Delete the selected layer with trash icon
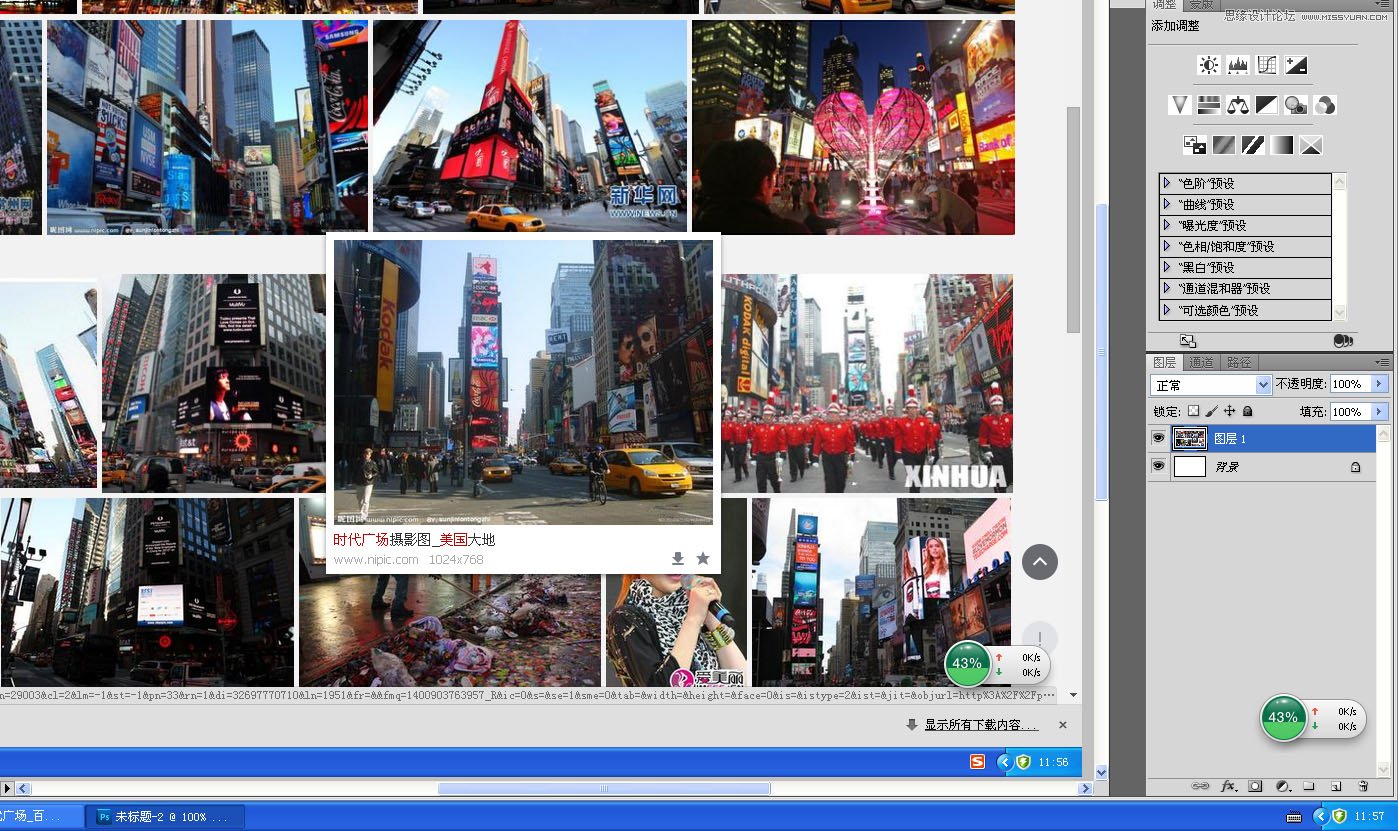This screenshot has height=831, width=1398. pyautogui.click(x=1363, y=787)
